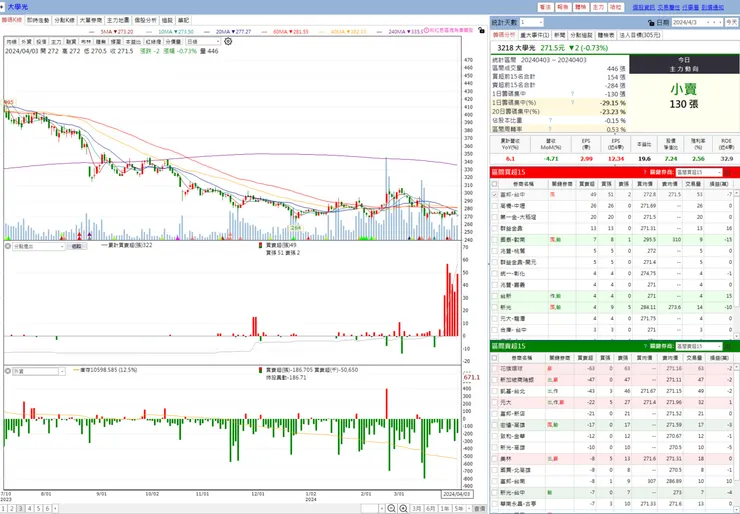The height and width of the screenshot is (514, 740).
Task: Switch to the 即時走勢 tab
Action: (x=38, y=20)
